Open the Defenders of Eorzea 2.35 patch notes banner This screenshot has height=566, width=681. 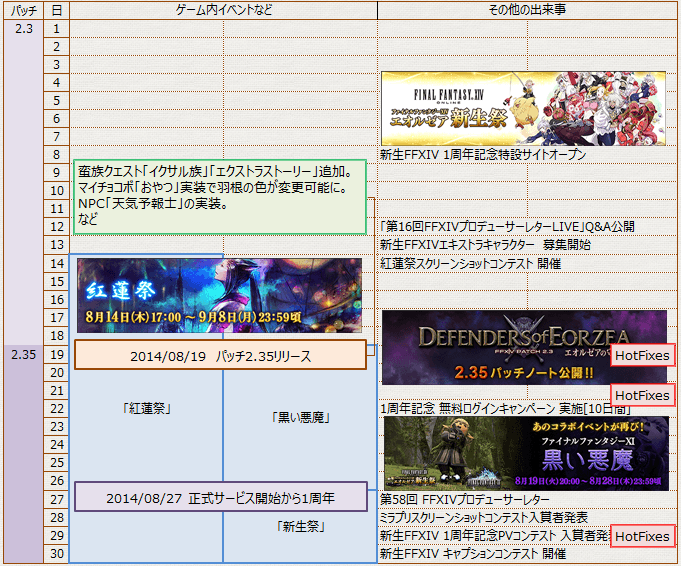point(524,348)
